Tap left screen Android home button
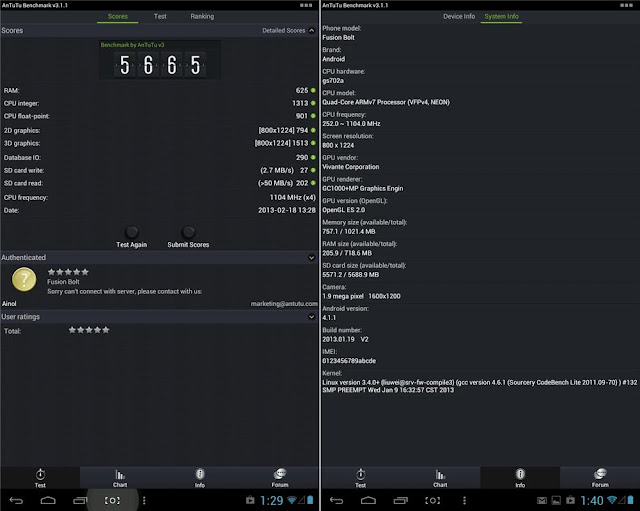Image resolution: width=640 pixels, height=511 pixels. point(48,500)
